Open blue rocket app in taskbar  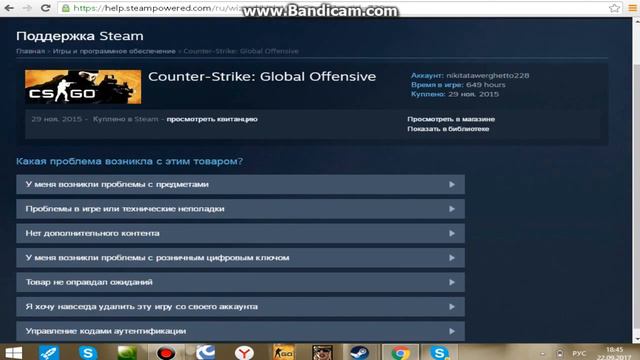[x=49, y=353]
